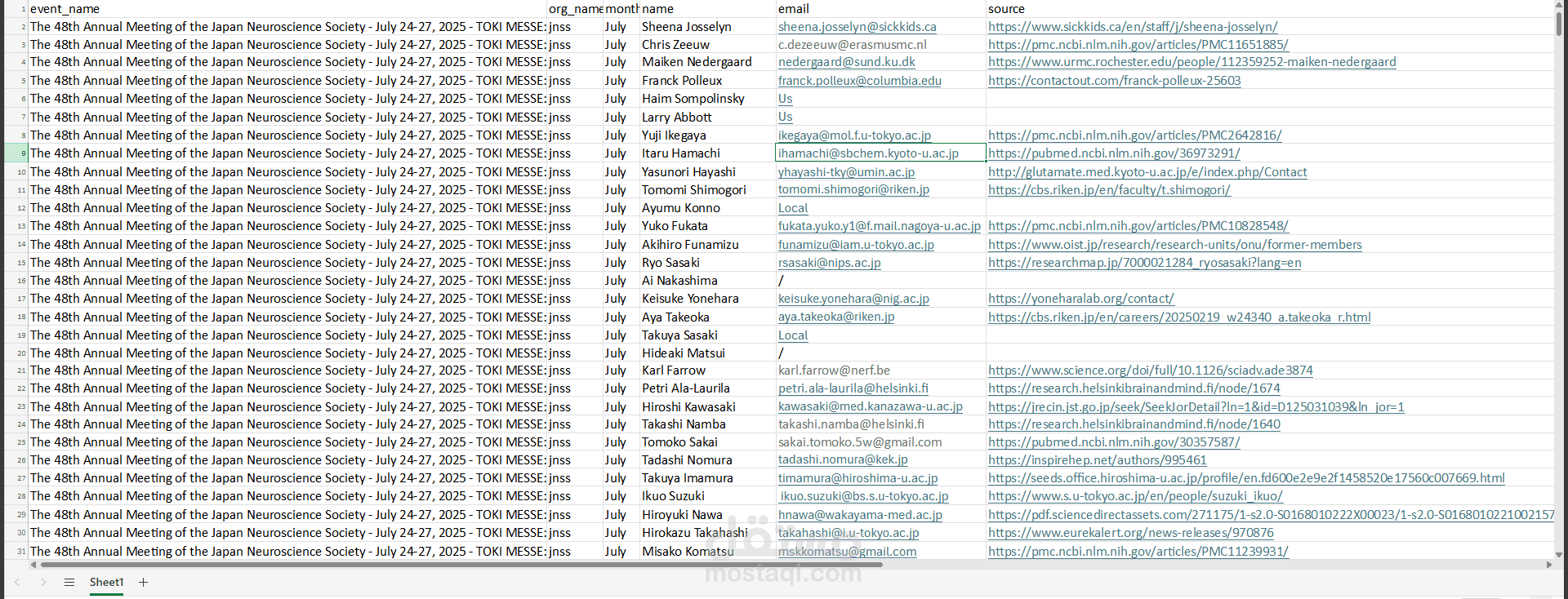Select the Tomoko Sakai name cell
The width and height of the screenshot is (1568, 599).
[x=707, y=442]
